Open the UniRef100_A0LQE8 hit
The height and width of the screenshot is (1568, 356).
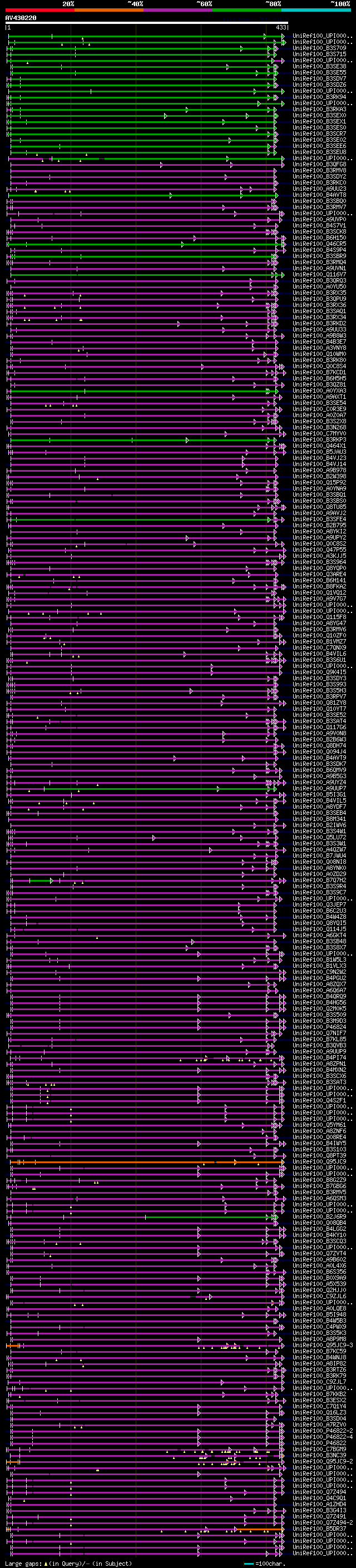coord(319,1308)
